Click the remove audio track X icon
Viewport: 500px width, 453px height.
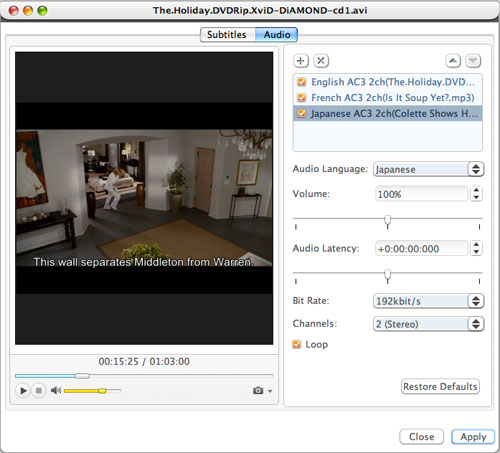[x=321, y=61]
